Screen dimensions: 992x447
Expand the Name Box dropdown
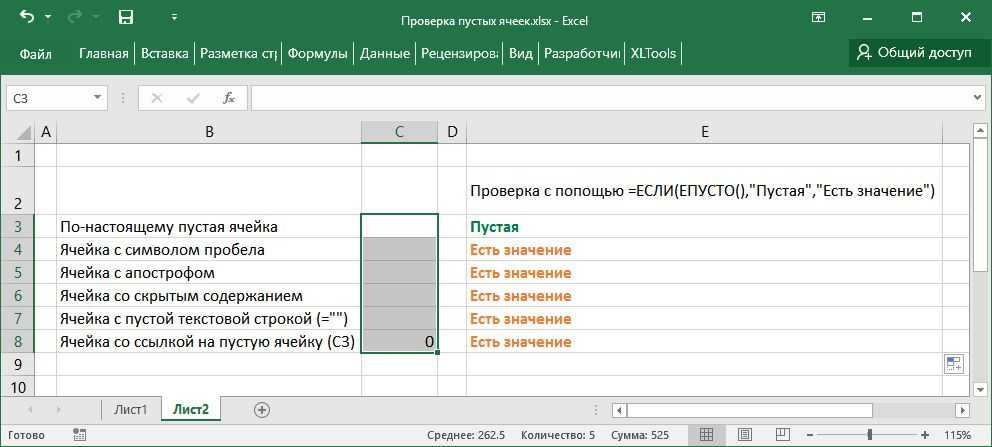97,98
